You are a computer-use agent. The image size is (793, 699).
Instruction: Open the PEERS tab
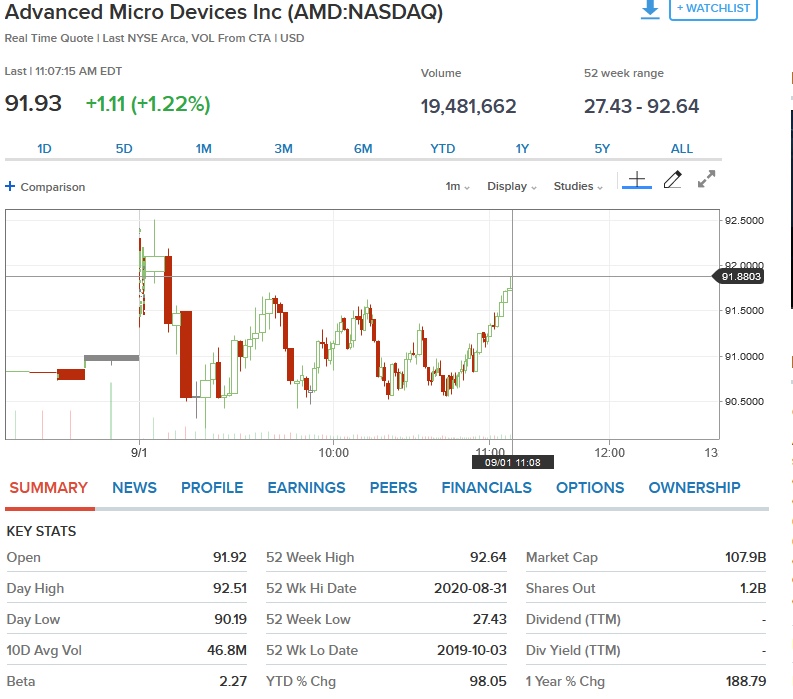pyautogui.click(x=393, y=488)
